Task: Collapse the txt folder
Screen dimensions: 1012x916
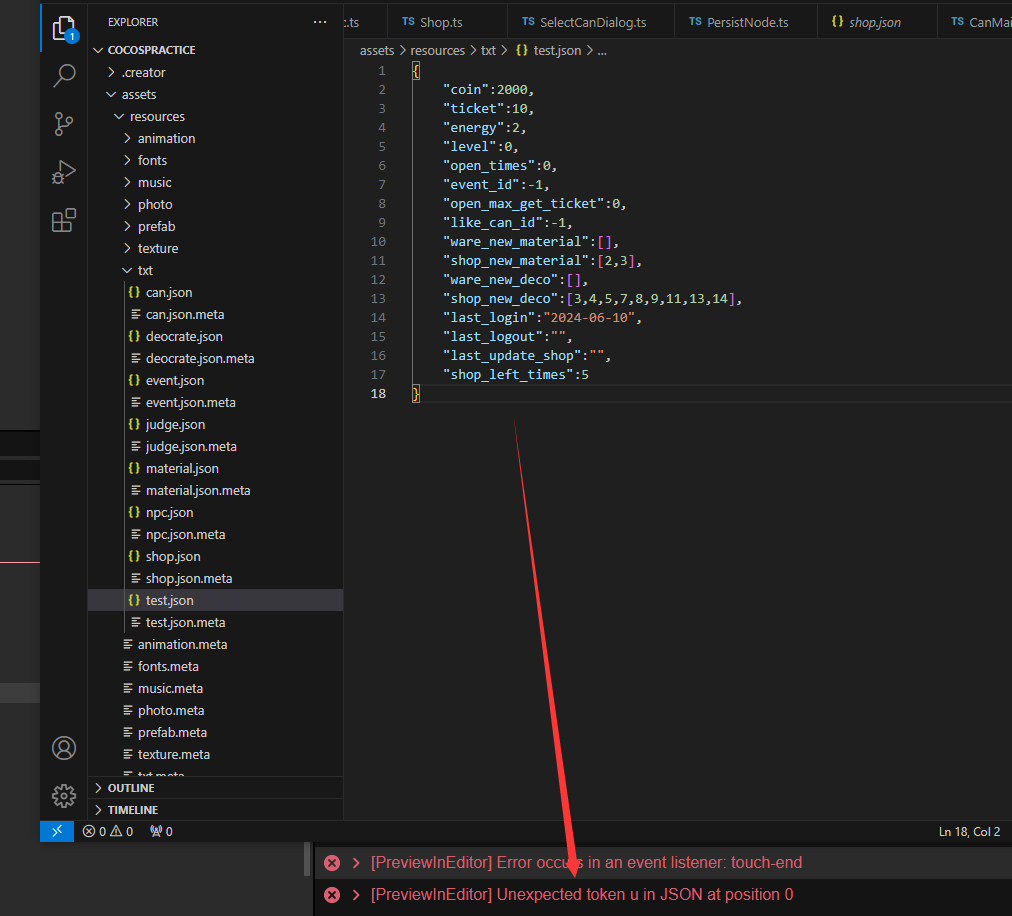Action: coord(127,270)
